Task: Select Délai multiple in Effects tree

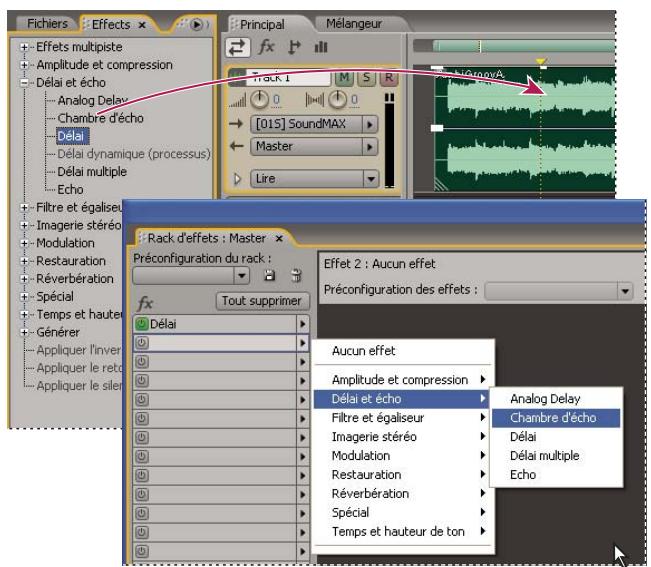Action: coord(92,172)
